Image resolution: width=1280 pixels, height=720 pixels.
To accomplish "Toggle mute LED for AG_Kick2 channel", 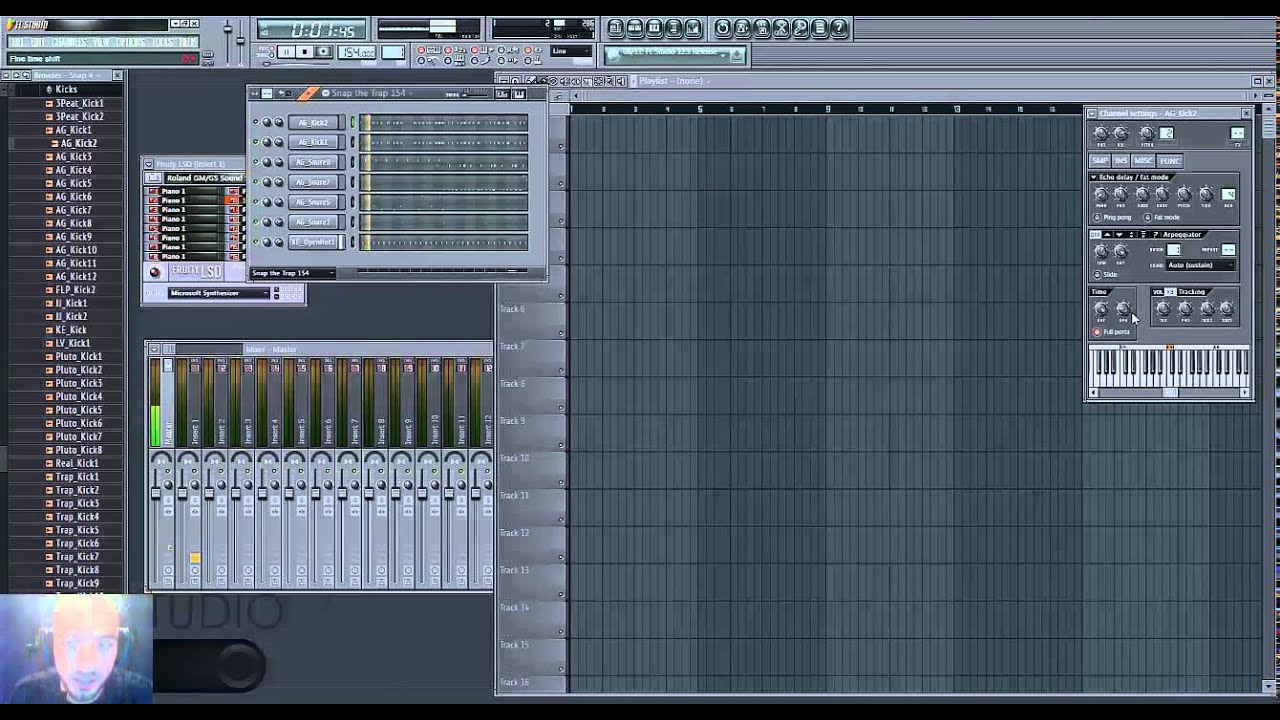I will tap(255, 122).
